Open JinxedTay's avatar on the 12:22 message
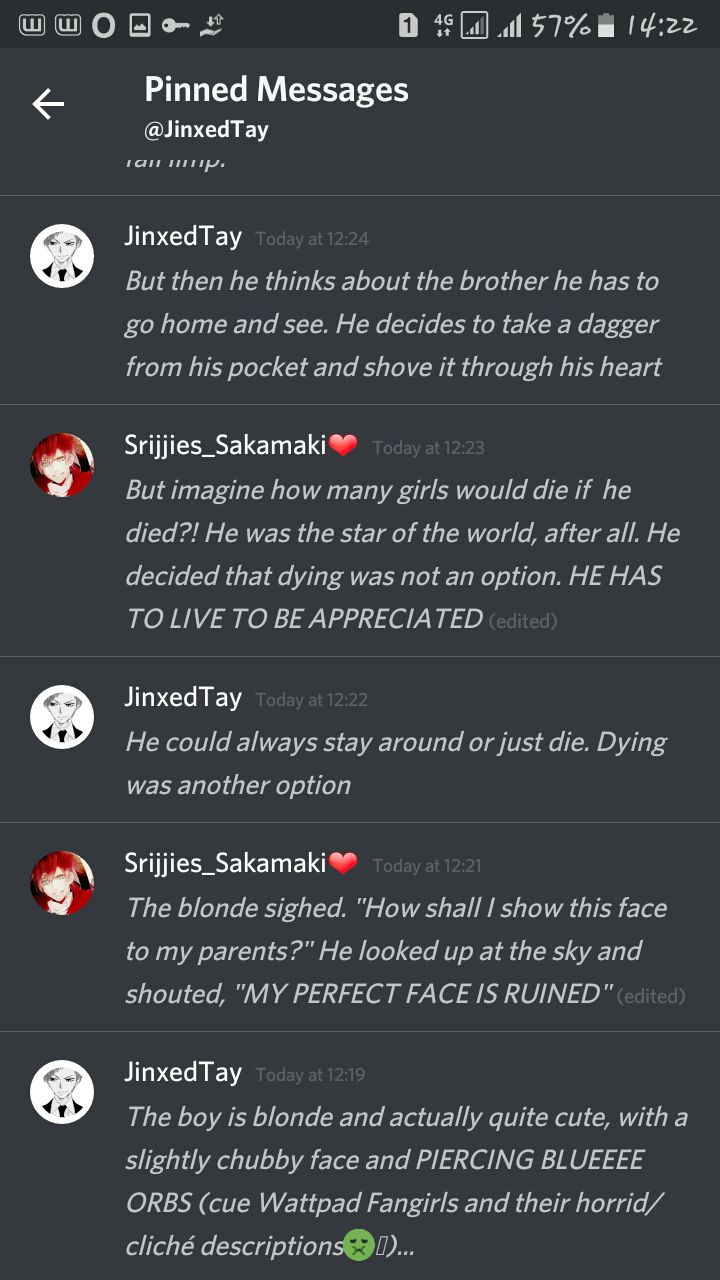The height and width of the screenshot is (1280, 720). [62, 717]
